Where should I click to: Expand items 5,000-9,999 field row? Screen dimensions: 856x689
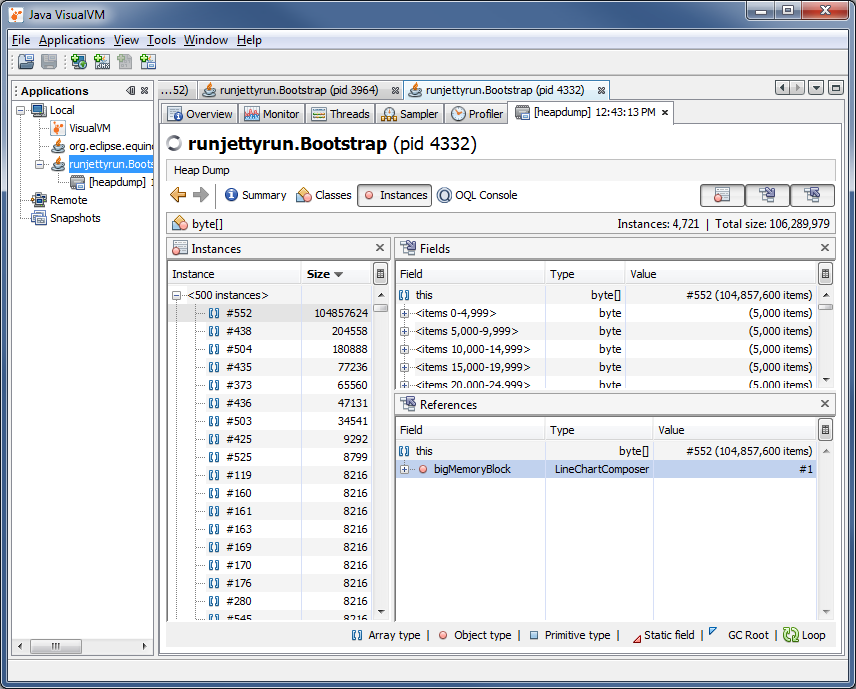(404, 331)
